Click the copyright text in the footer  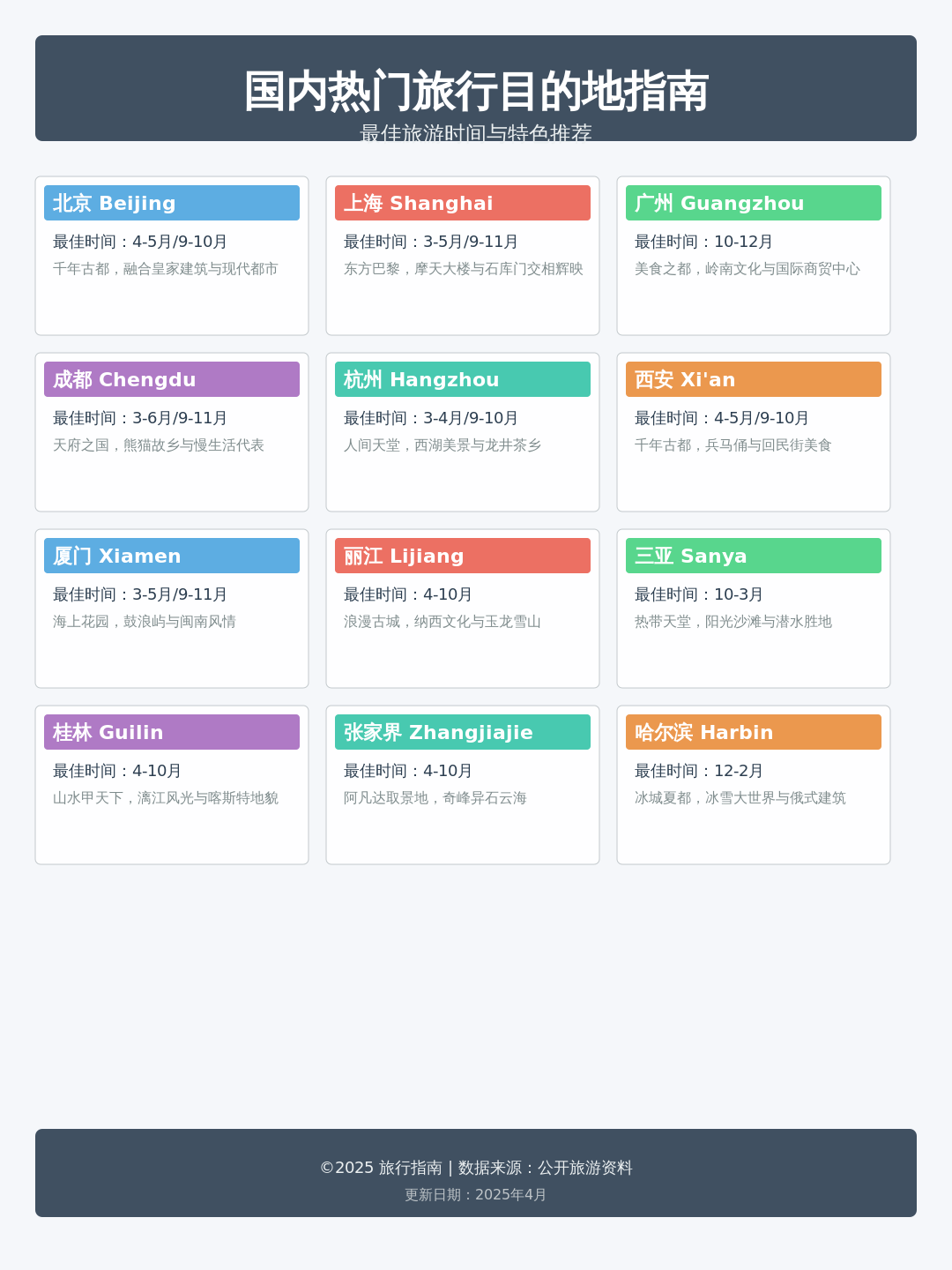pyautogui.click(x=476, y=1167)
